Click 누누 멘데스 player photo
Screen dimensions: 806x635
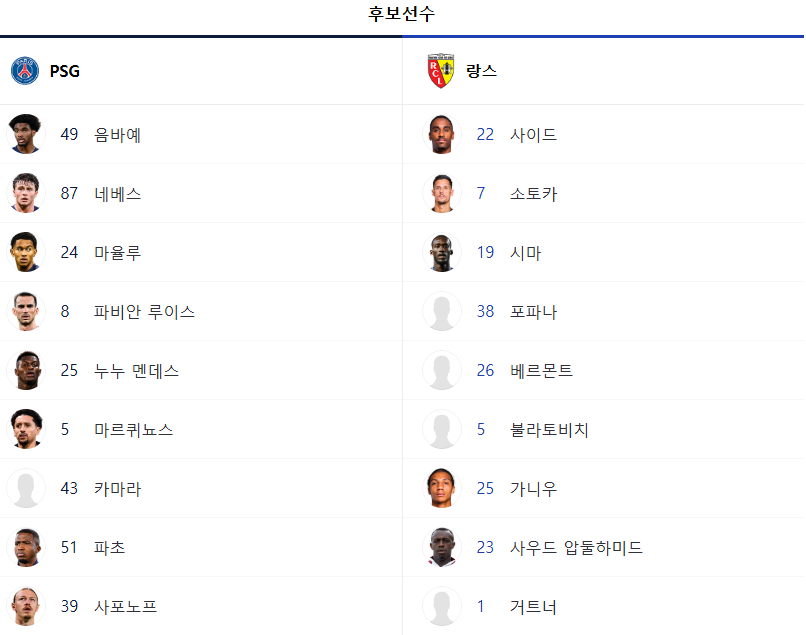tap(26, 370)
